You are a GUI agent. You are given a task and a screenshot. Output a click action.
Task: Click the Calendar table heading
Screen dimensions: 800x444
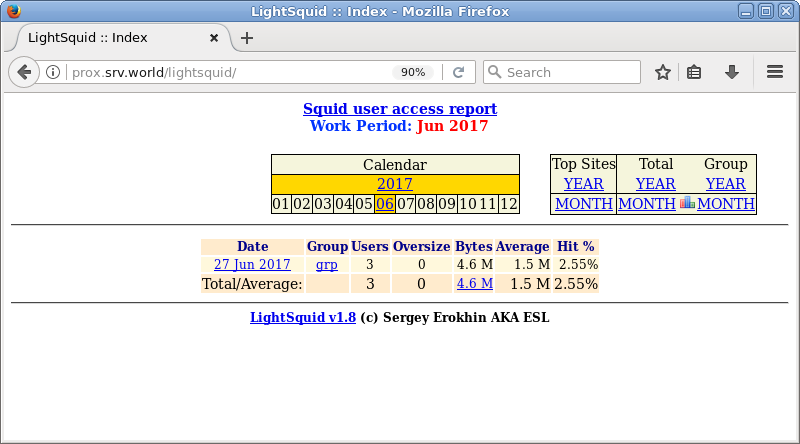pos(395,165)
